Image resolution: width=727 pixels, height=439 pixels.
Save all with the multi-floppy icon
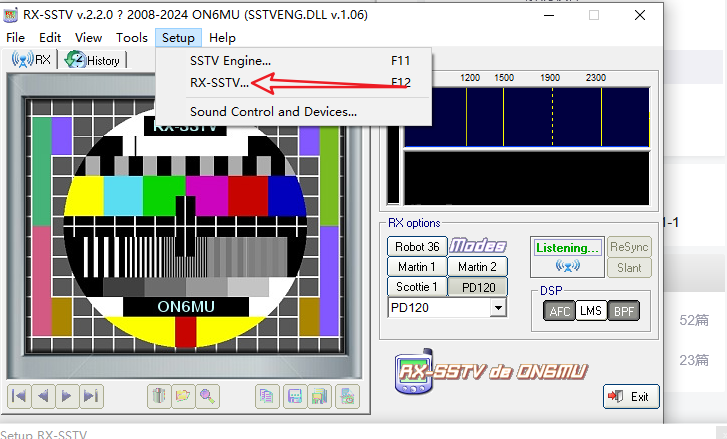(319, 396)
